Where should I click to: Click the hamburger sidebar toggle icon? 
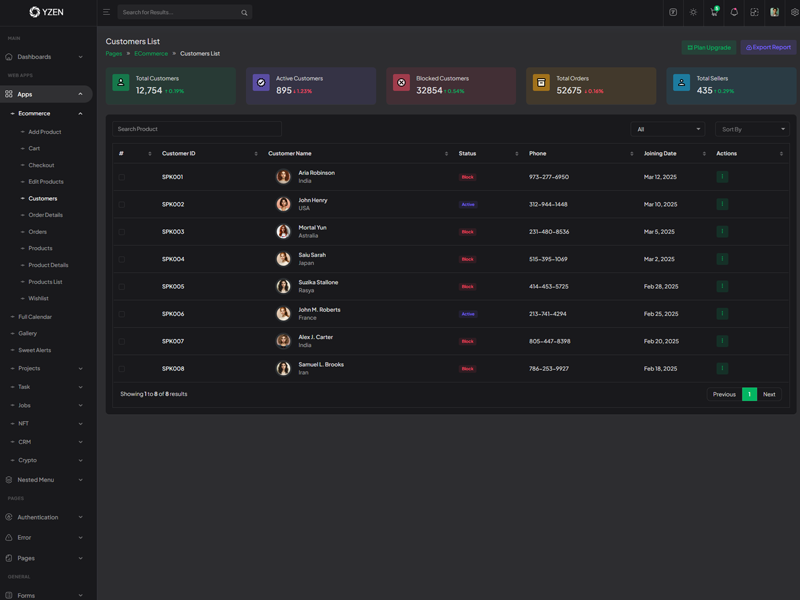pyautogui.click(x=106, y=12)
